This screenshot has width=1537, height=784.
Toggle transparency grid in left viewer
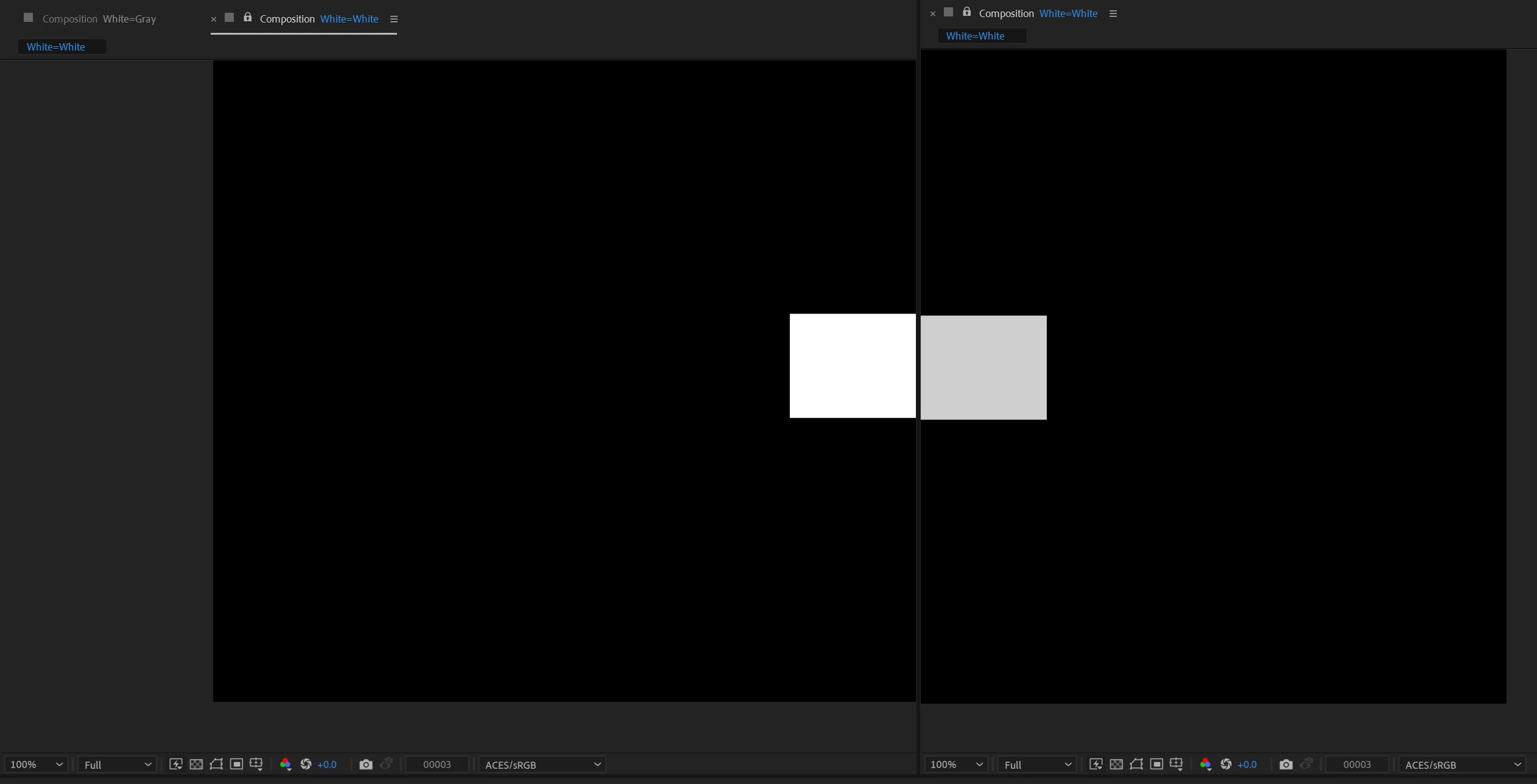[x=196, y=764]
